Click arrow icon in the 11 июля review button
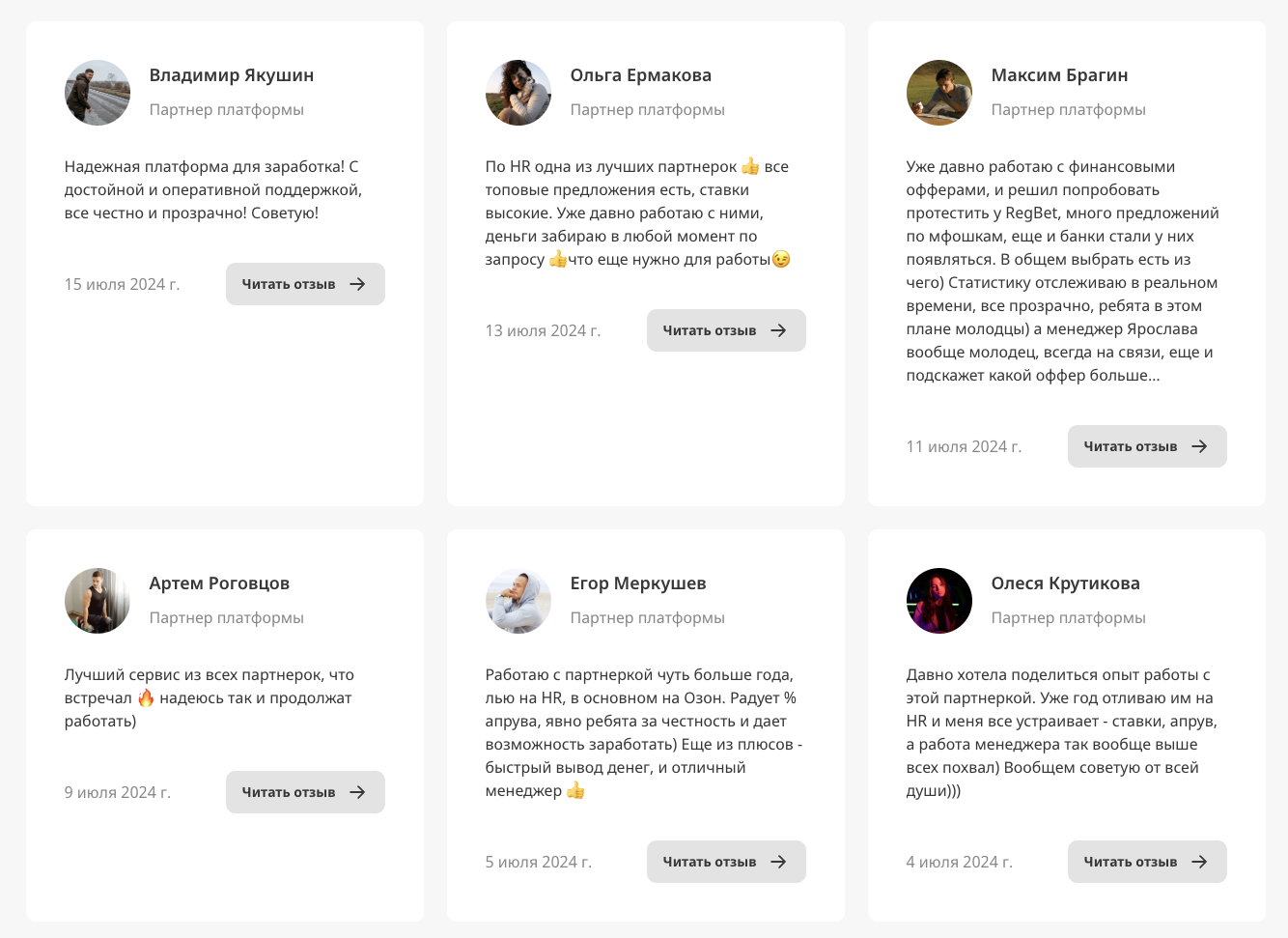This screenshot has width=1288, height=938. pyautogui.click(x=1200, y=446)
